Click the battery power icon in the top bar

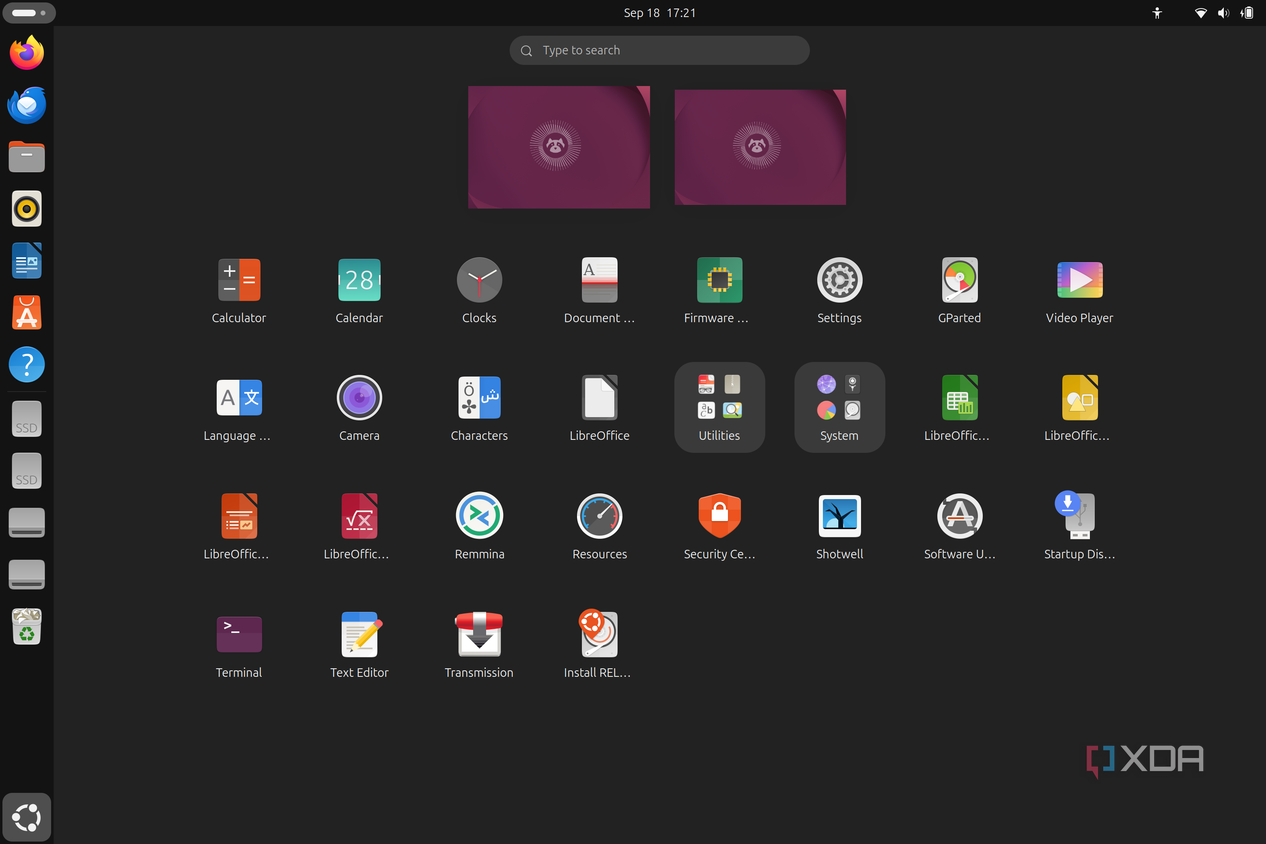1247,13
